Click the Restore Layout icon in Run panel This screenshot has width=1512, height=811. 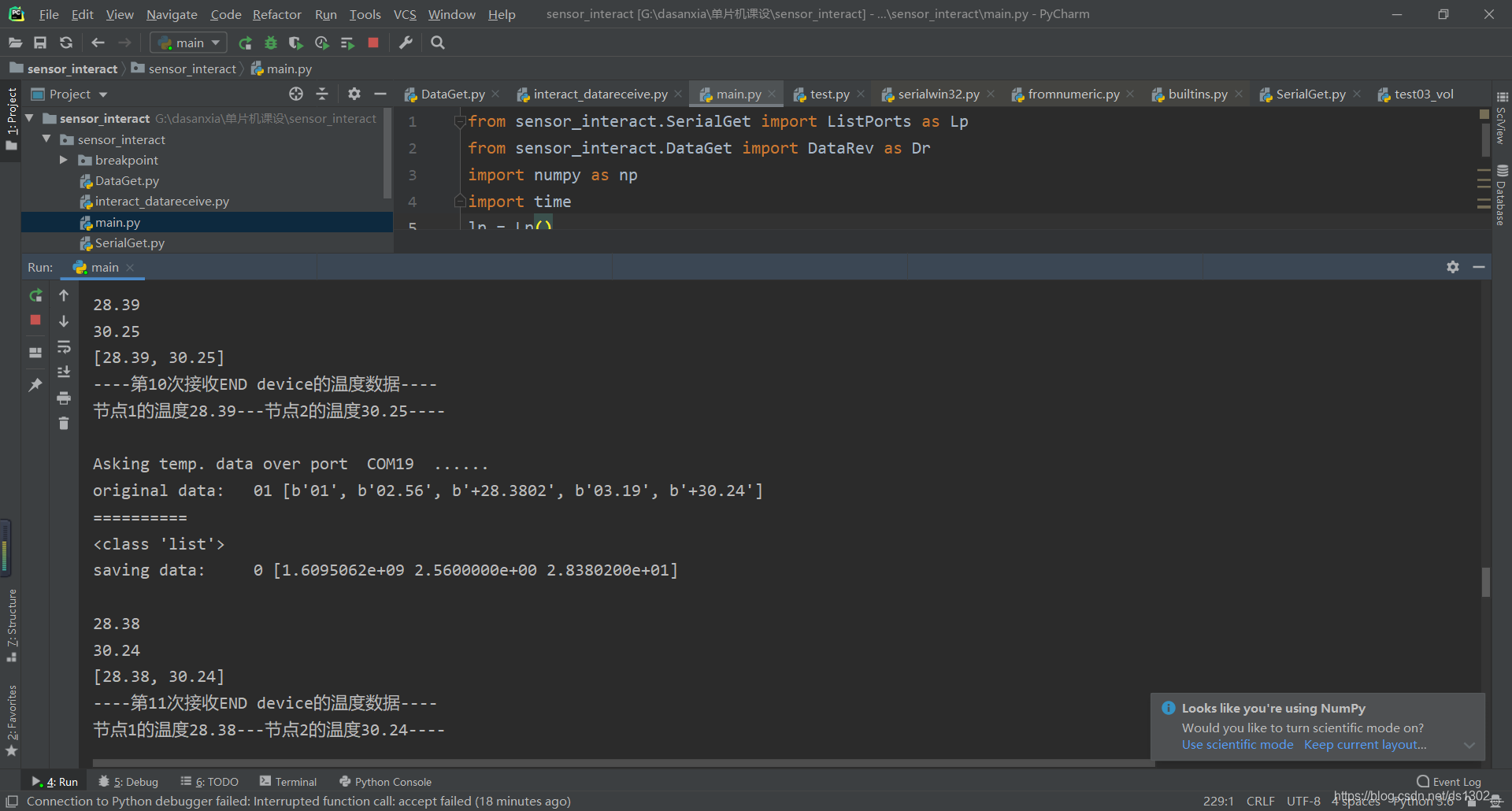(x=35, y=353)
